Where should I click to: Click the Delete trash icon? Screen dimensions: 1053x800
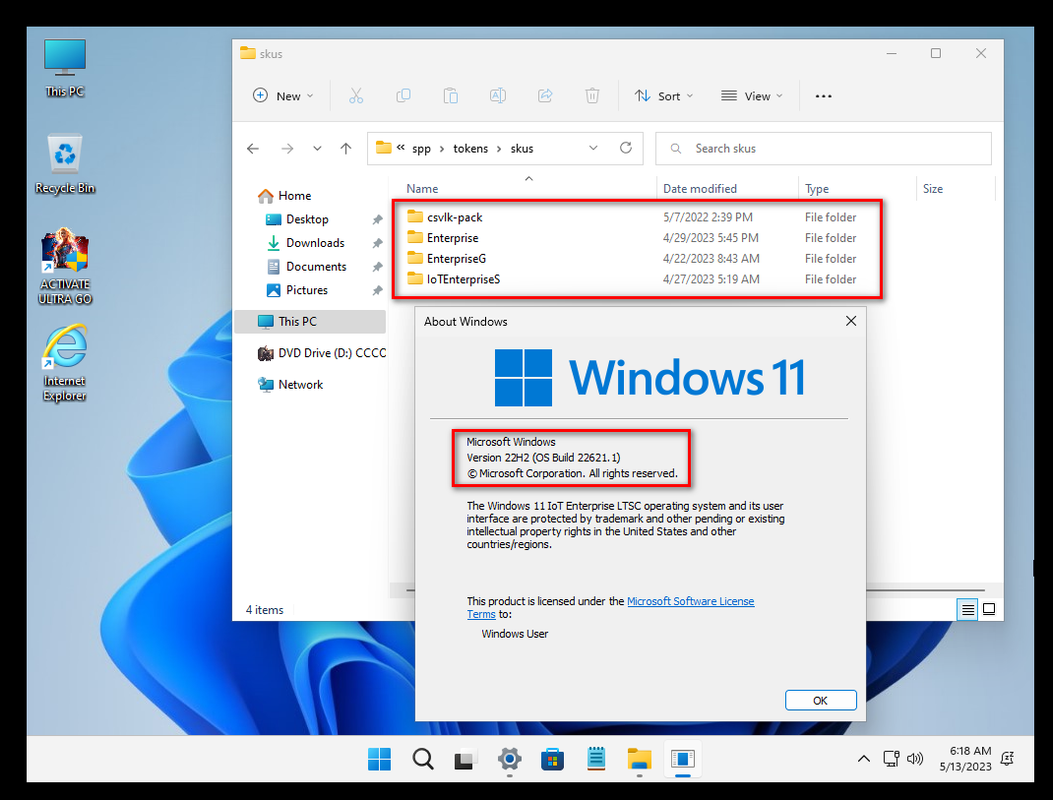tap(592, 96)
